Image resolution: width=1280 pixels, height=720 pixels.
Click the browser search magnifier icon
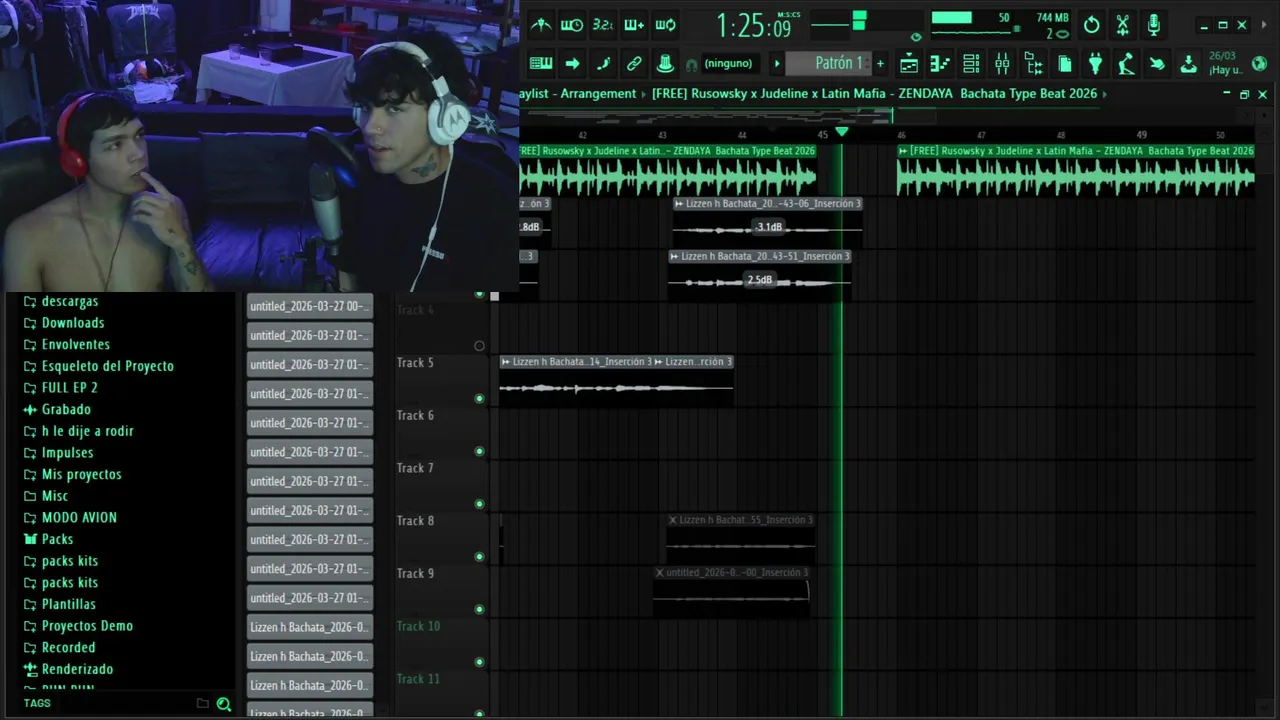click(224, 704)
